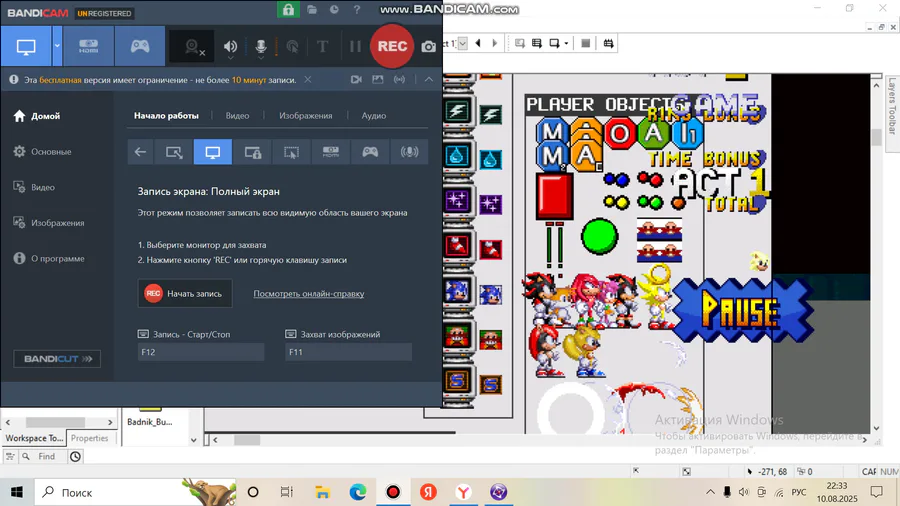Click the broadcast signal icon
Image resolution: width=900 pixels, height=506 pixels.
[x=399, y=80]
